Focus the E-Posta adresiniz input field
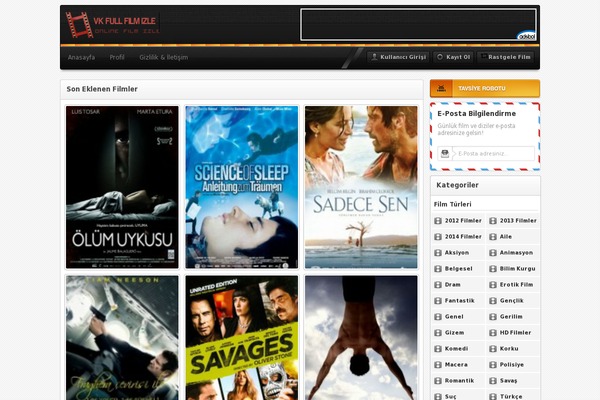The width and height of the screenshot is (600, 400). (494, 153)
